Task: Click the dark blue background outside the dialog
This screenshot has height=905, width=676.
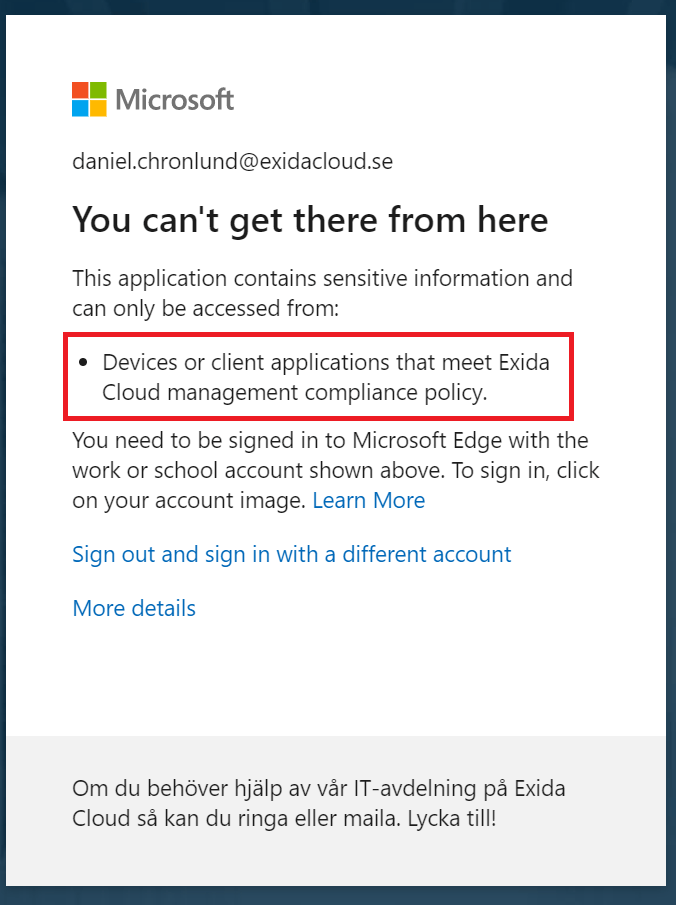Action: 671,450
